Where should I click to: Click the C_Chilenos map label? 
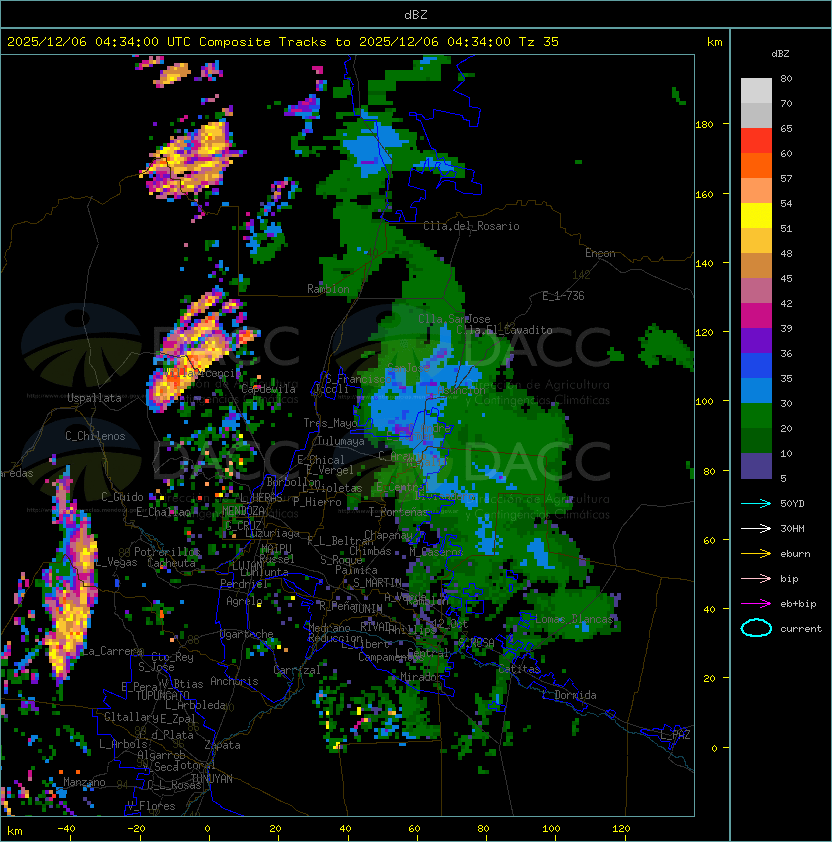pos(95,436)
